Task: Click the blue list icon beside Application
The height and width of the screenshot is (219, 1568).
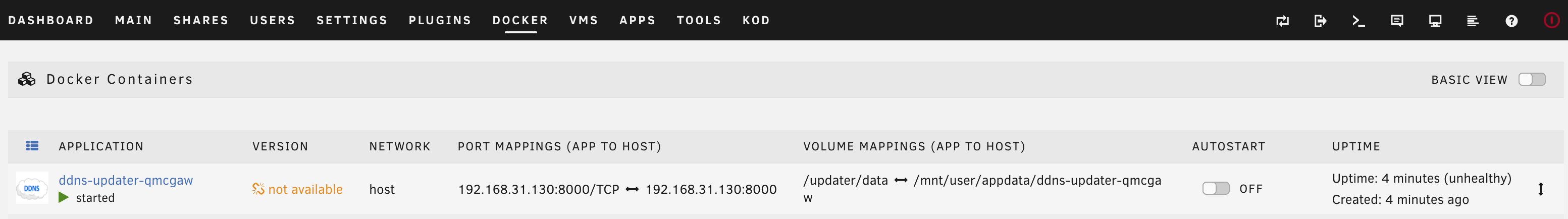Action: (x=32, y=146)
